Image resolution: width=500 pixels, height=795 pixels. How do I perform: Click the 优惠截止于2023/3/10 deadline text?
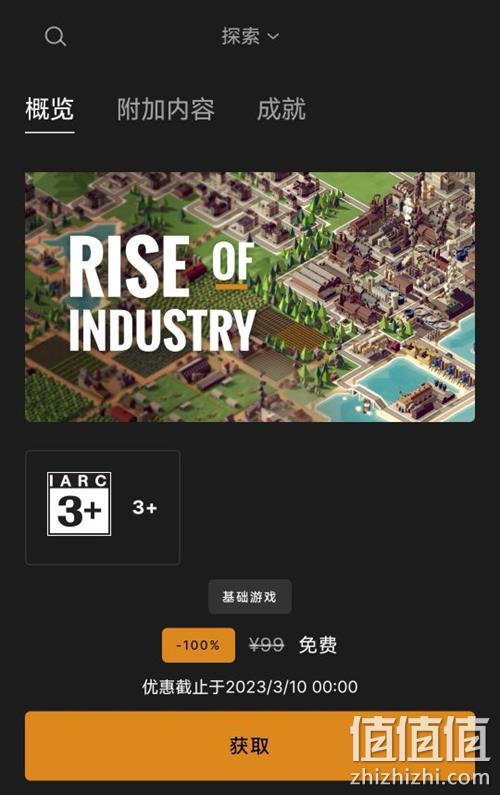click(250, 686)
